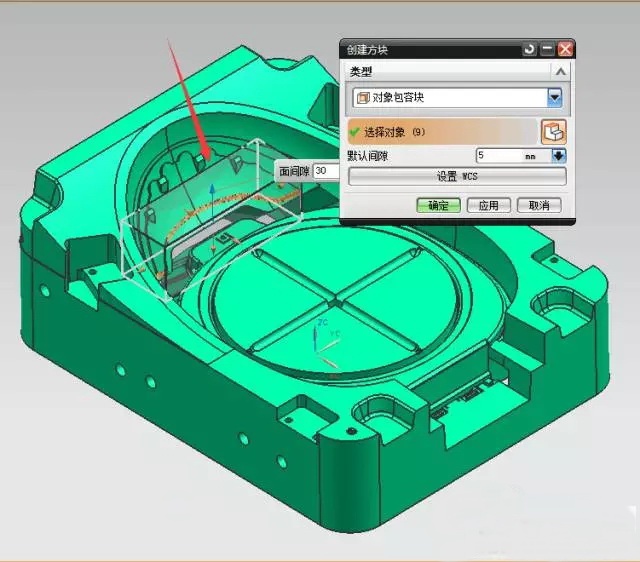Screen dimensions: 640x562
Task: Click the 应用 button
Action: click(488, 205)
